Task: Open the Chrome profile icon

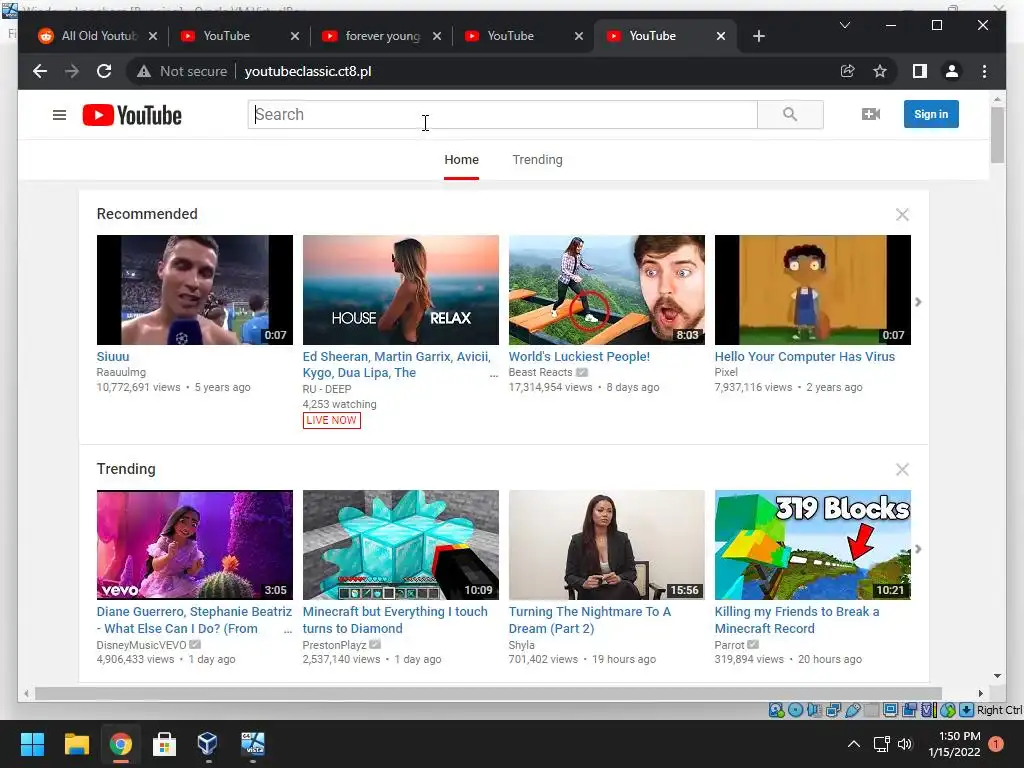Action: tap(952, 71)
